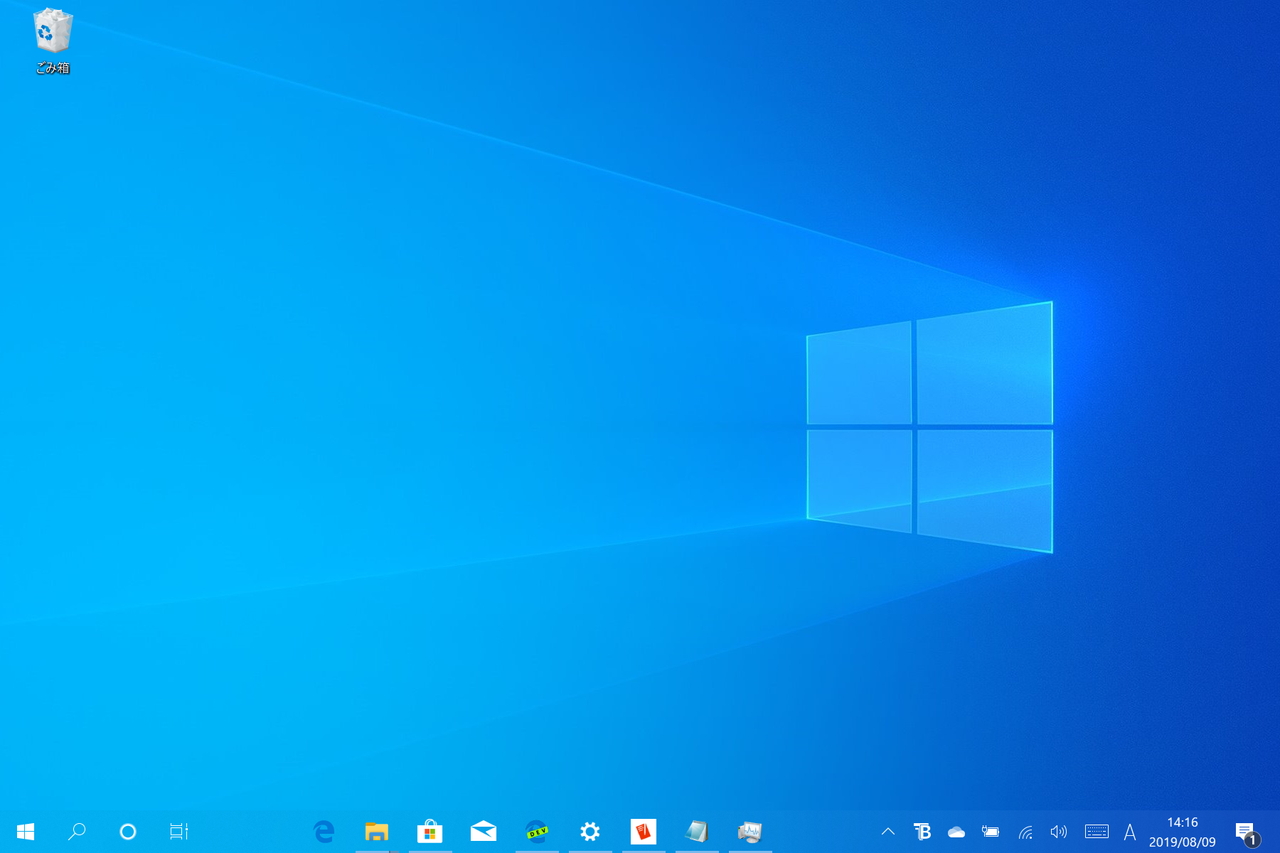
Task: Open Microsoft Edge Dev channel
Action: [537, 831]
